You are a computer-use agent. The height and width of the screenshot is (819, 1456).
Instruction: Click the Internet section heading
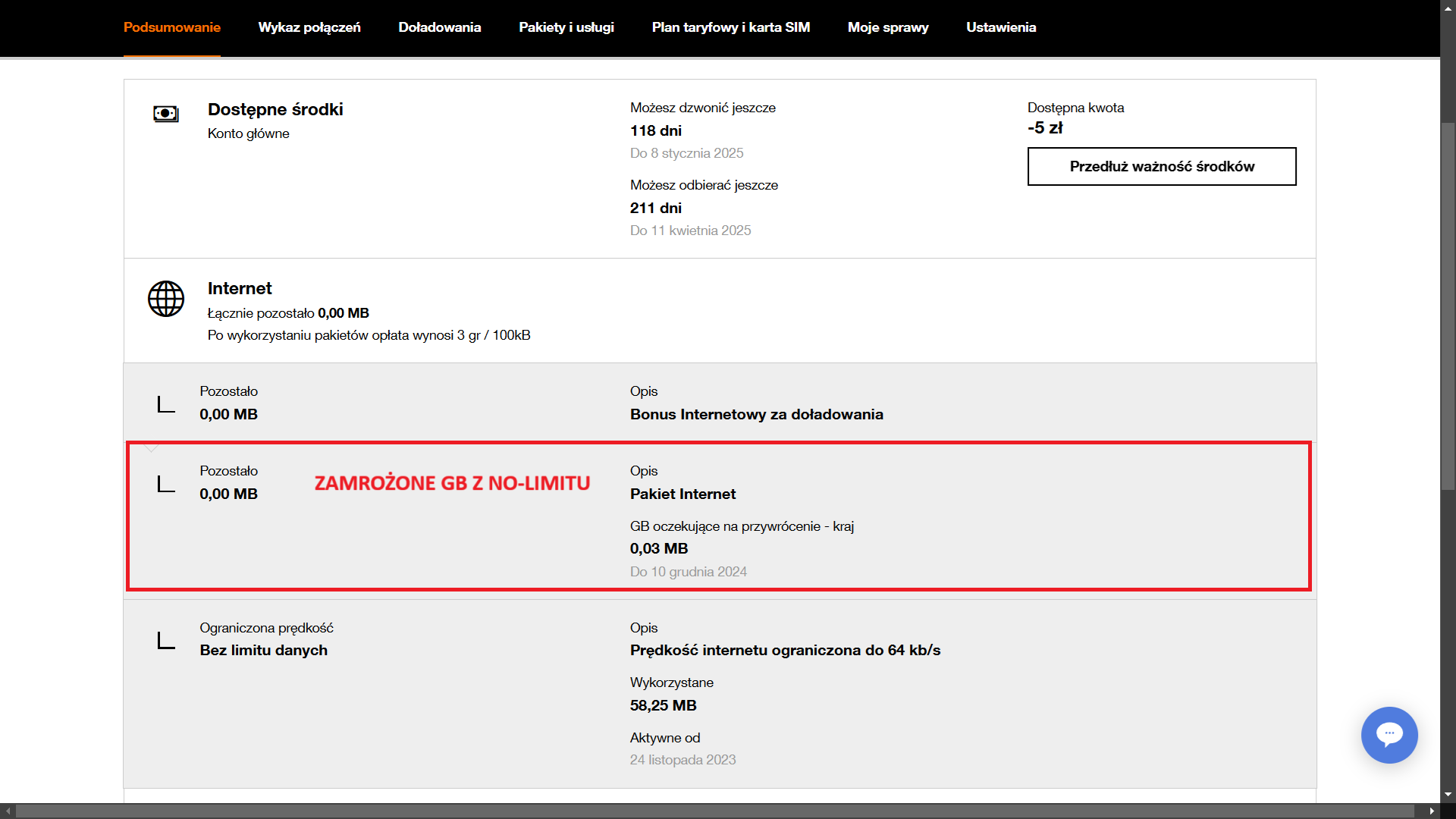pos(240,289)
